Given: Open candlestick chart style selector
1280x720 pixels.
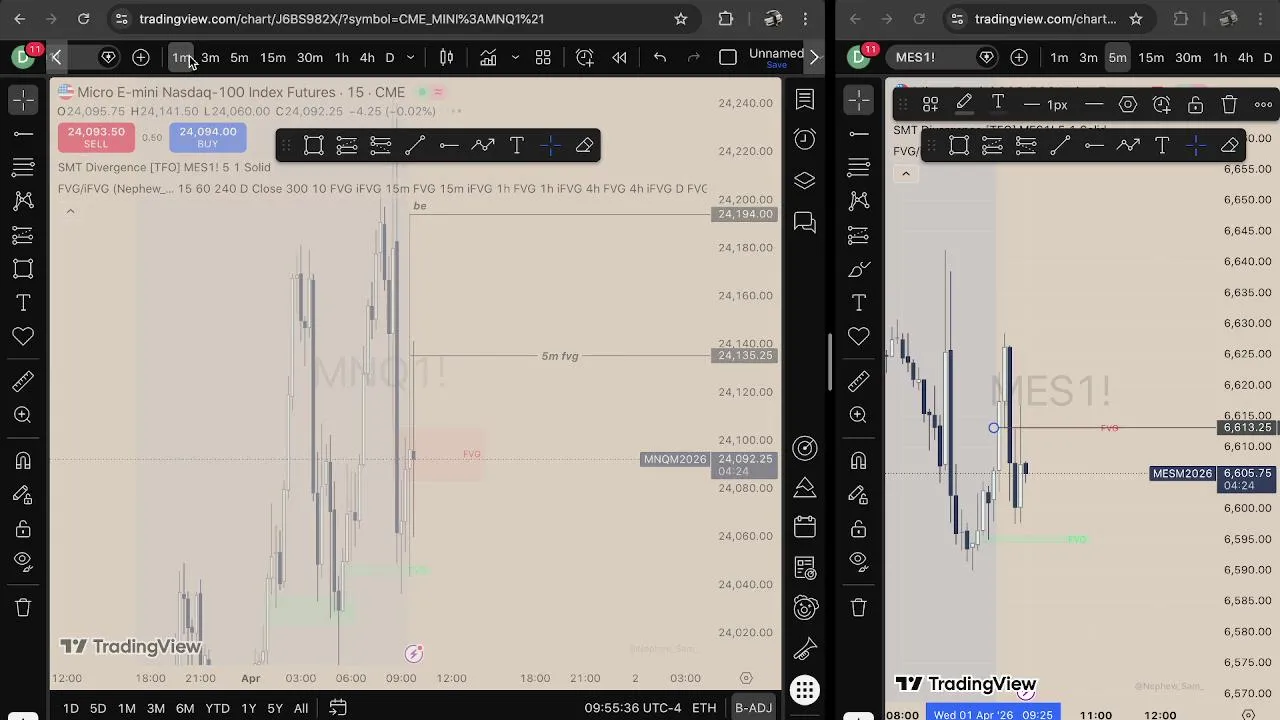Looking at the screenshot, I should click(x=447, y=58).
